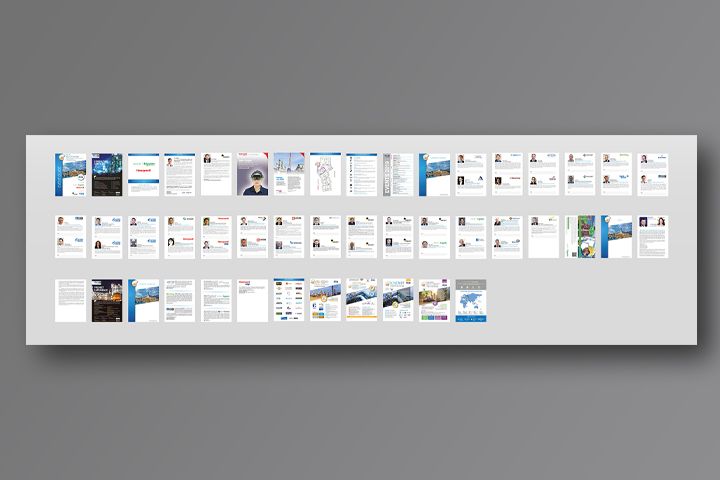Select the page with two portraits side by side at top
Viewport: 720px width, 480px height.
click(652, 237)
